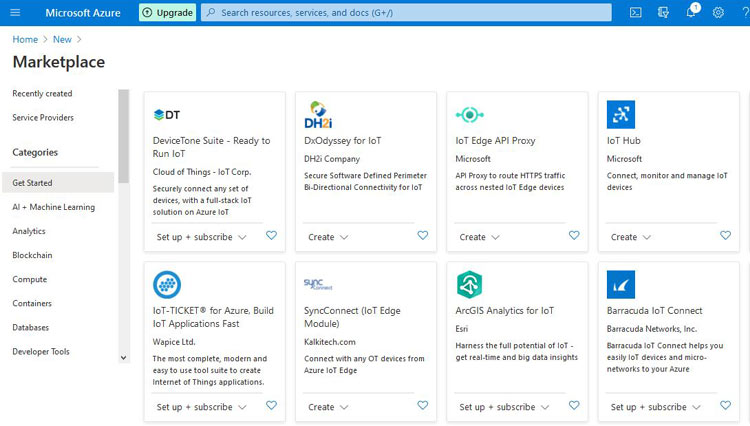The height and width of the screenshot is (426, 750).
Task: Open the IoT Edge API Proxy title
Action: pyautogui.click(x=495, y=141)
